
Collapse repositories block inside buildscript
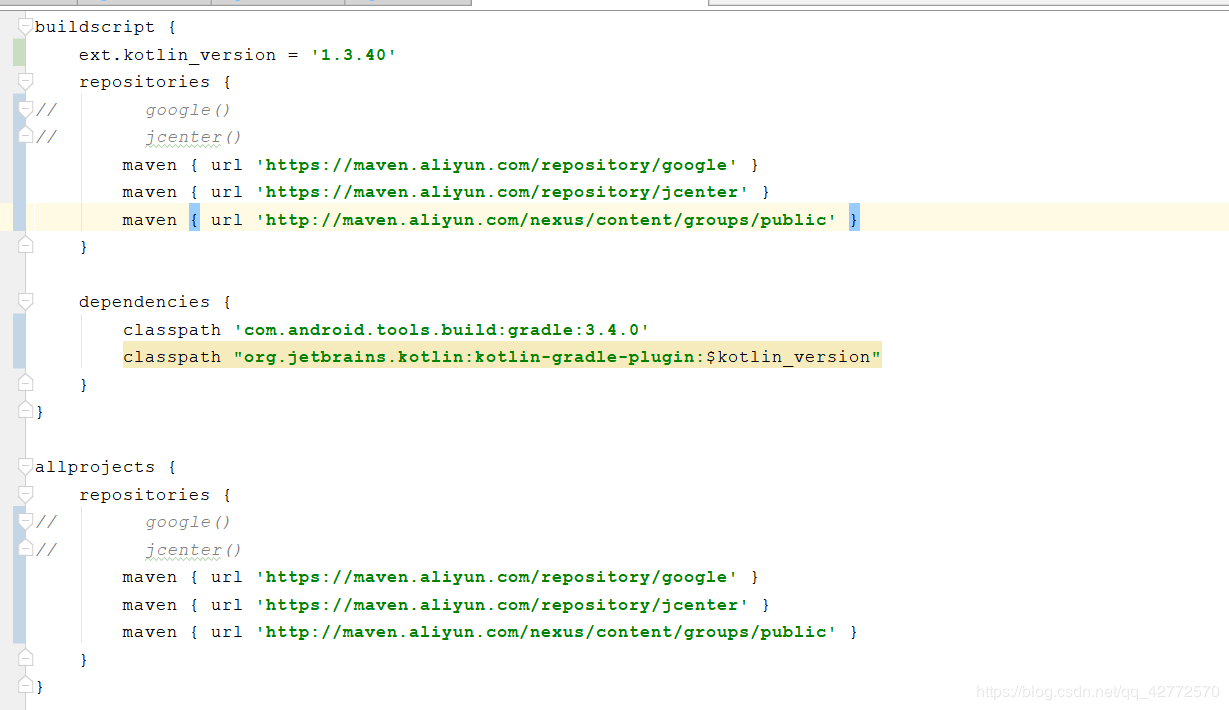tap(26, 82)
